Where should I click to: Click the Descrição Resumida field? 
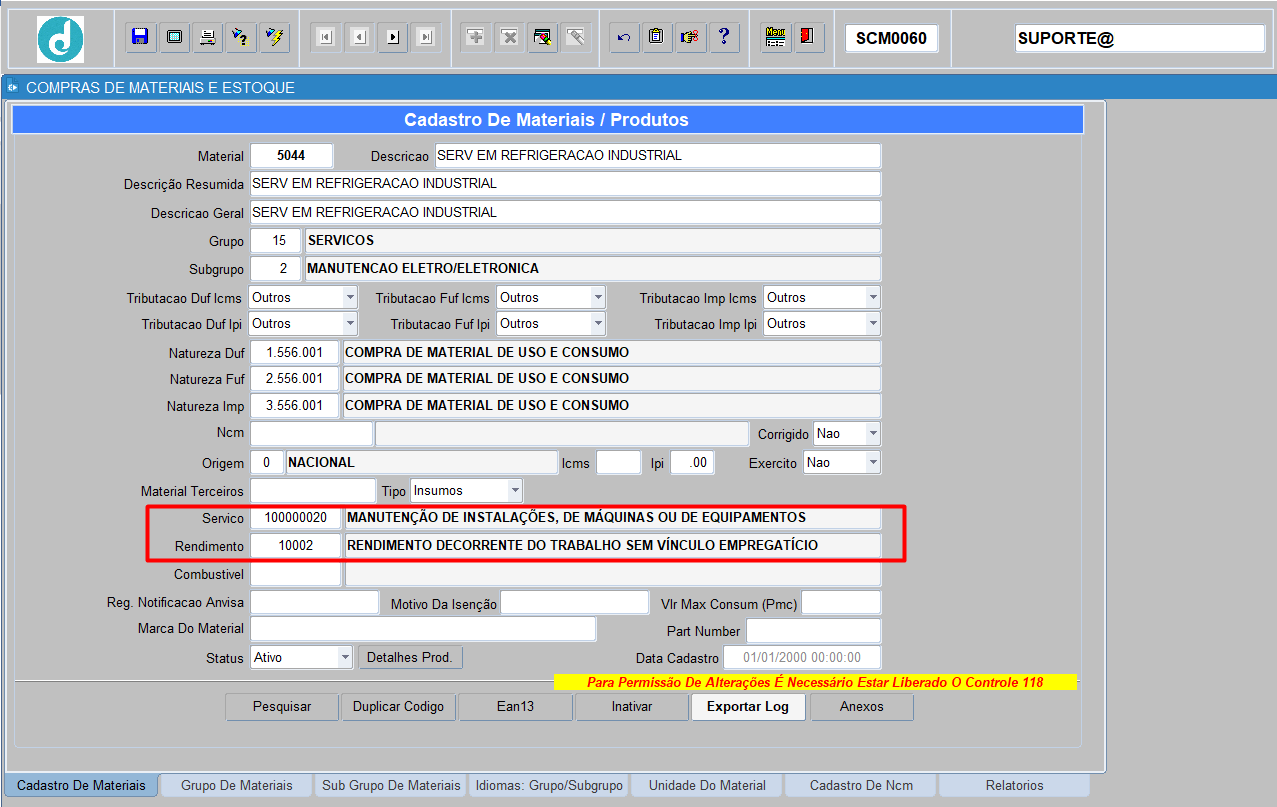(x=565, y=184)
